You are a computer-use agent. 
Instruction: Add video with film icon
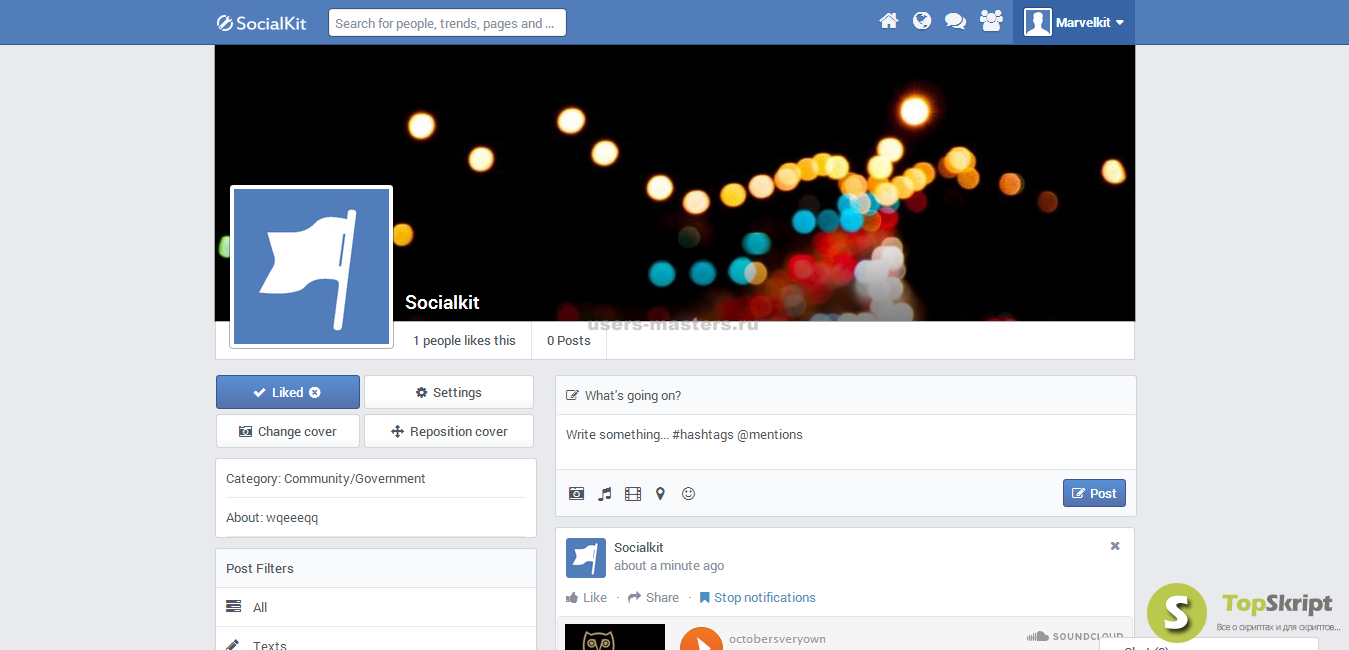[x=633, y=494]
